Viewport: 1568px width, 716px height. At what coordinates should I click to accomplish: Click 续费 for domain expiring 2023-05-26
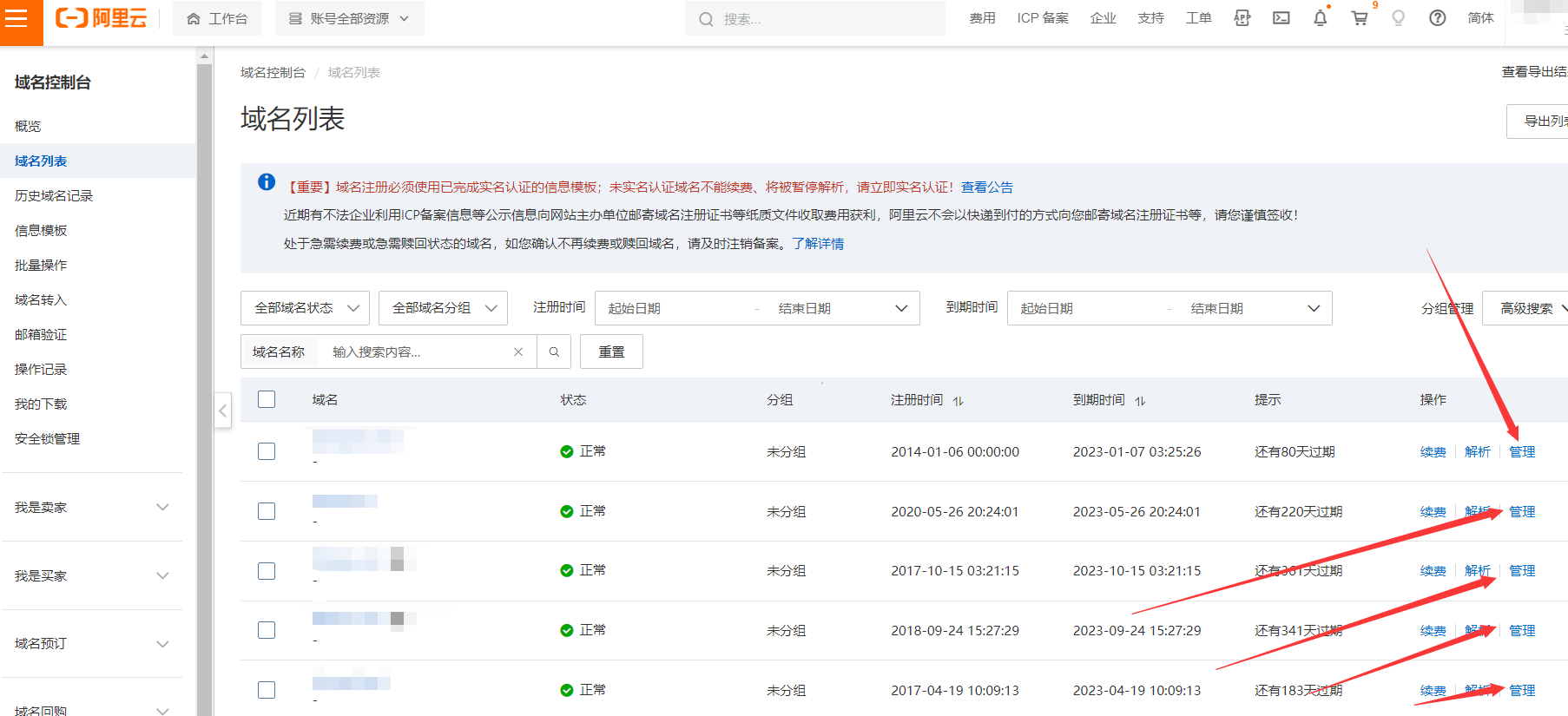[x=1433, y=511]
